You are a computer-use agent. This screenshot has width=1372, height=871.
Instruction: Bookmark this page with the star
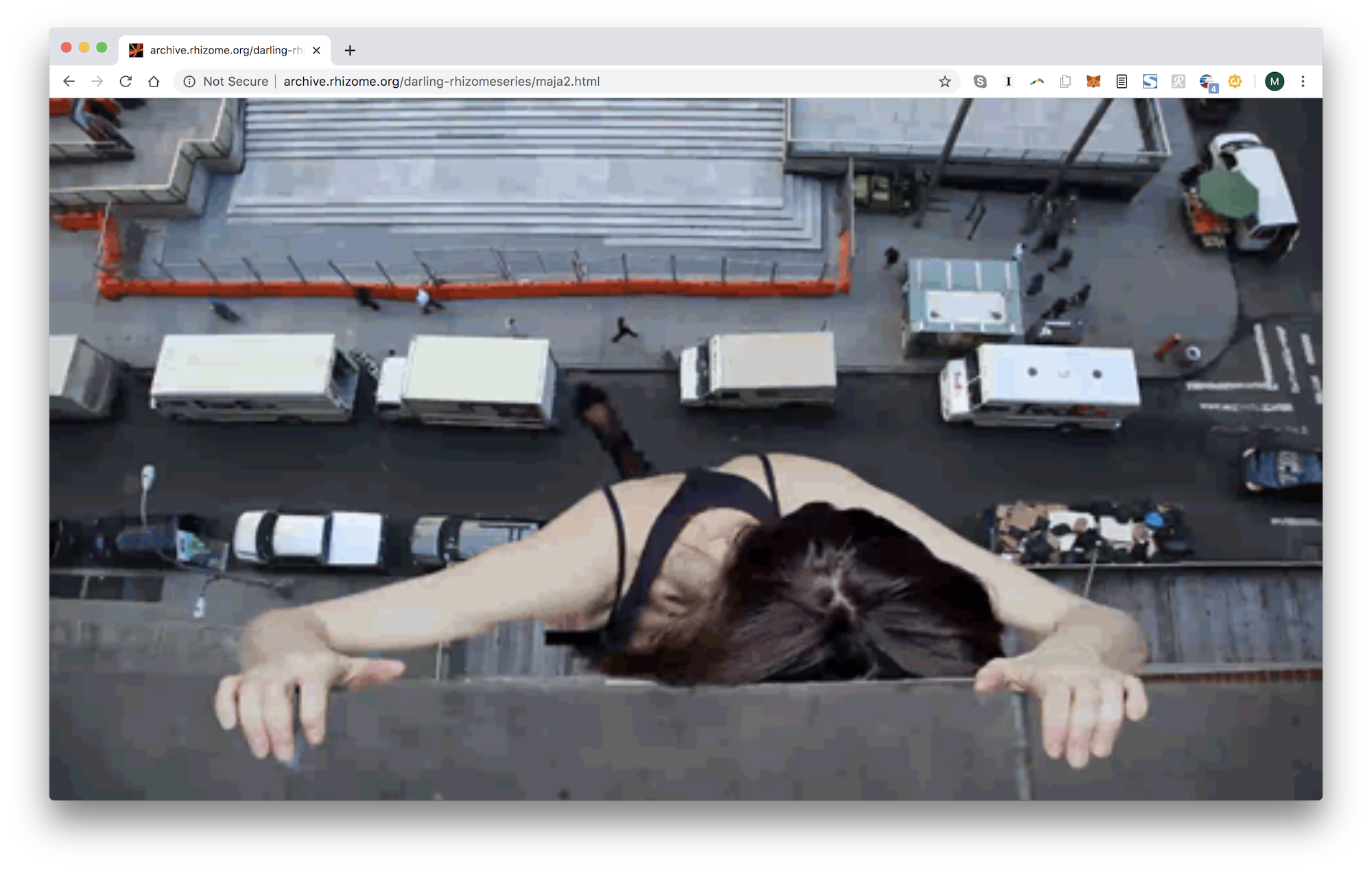[x=945, y=82]
